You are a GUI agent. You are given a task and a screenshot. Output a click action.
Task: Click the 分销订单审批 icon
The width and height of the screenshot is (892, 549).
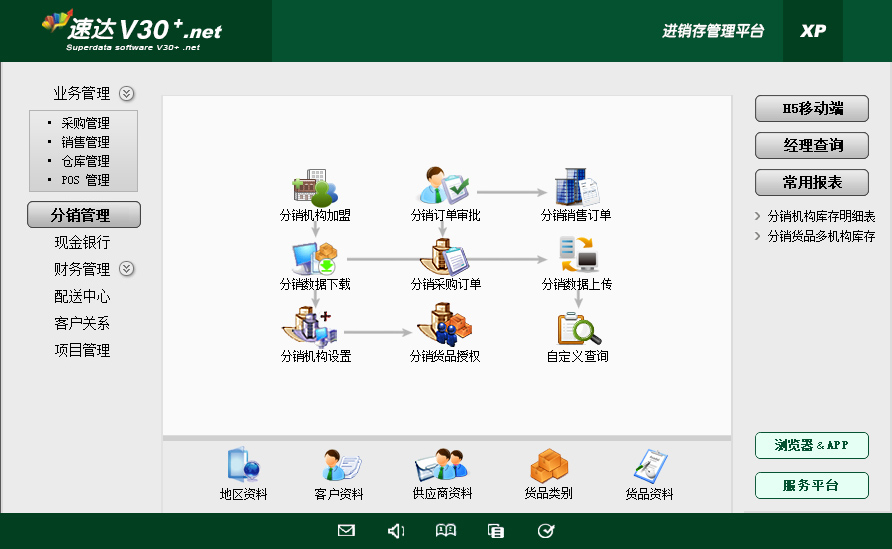point(445,189)
